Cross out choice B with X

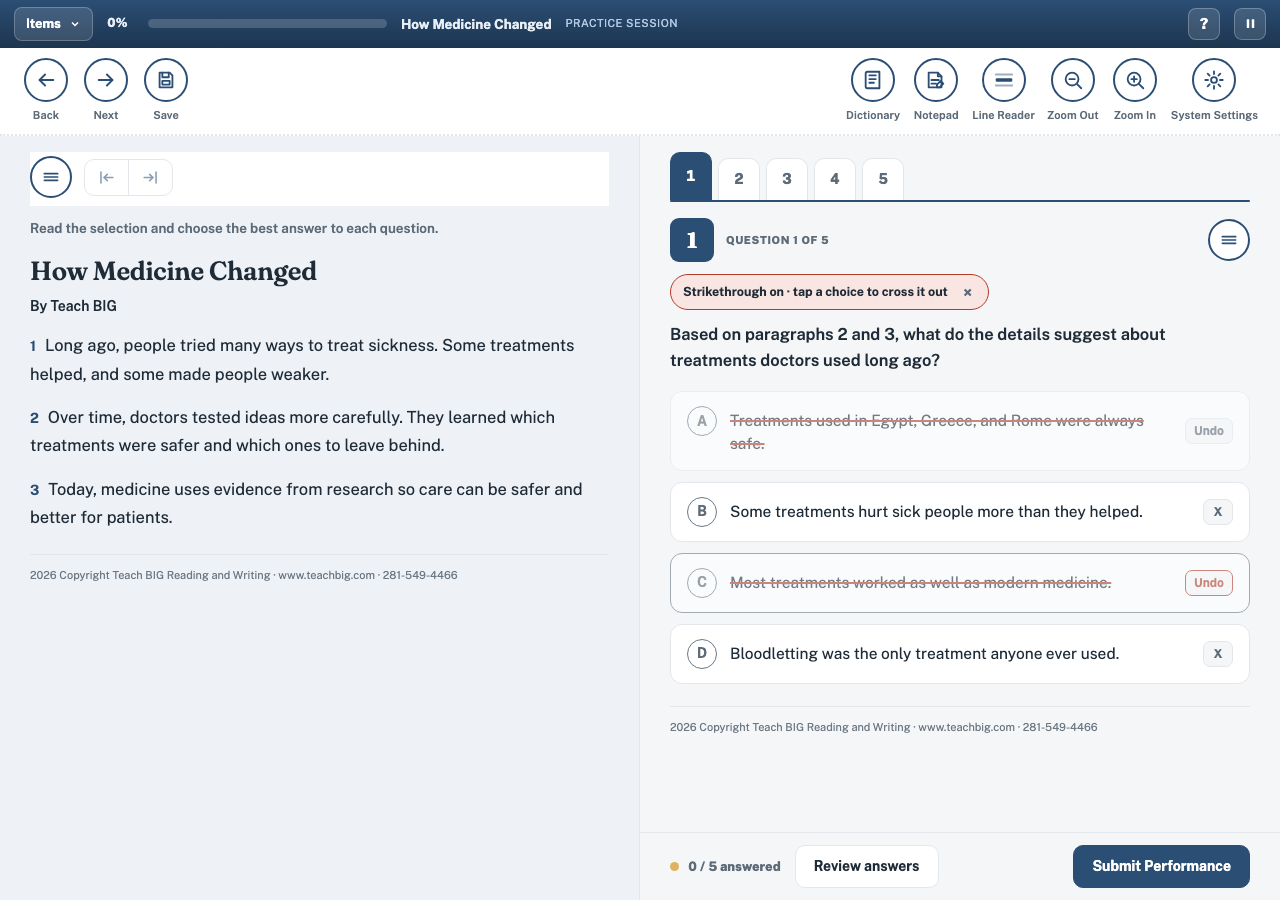[1217, 512]
